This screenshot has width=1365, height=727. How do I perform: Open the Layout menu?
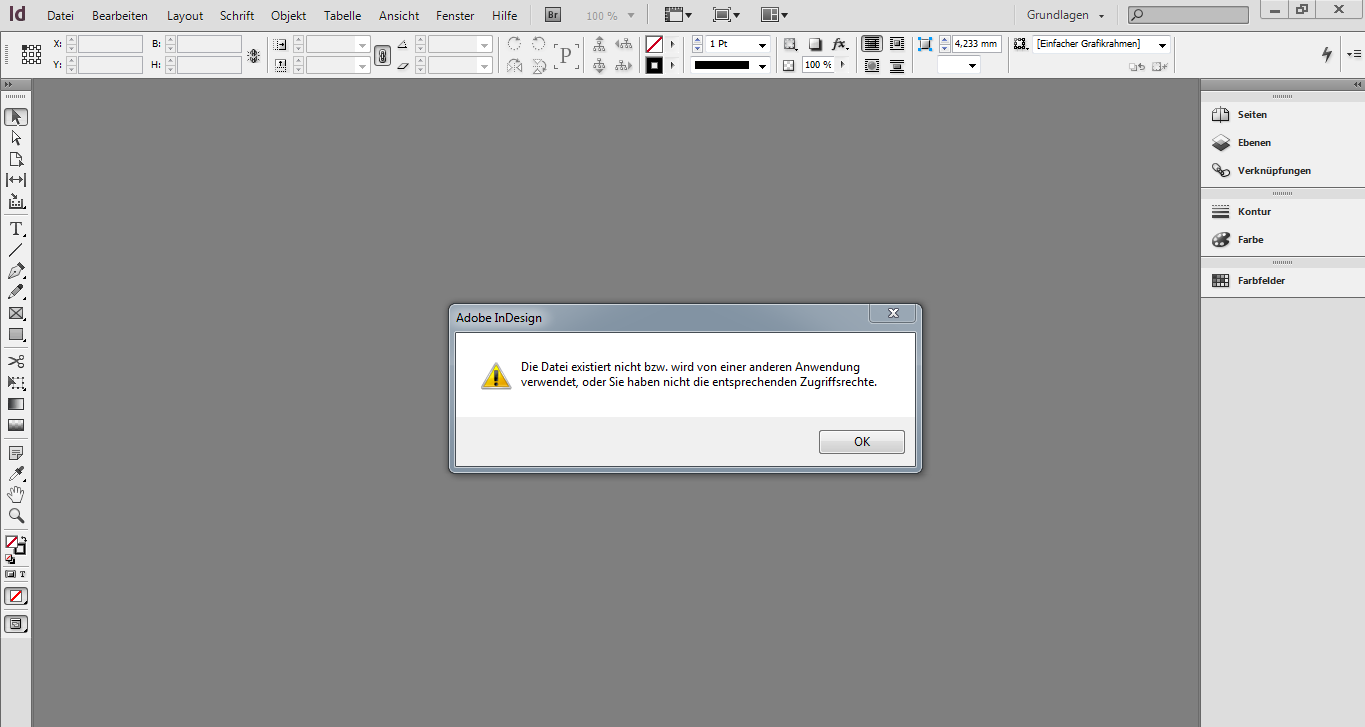[185, 16]
